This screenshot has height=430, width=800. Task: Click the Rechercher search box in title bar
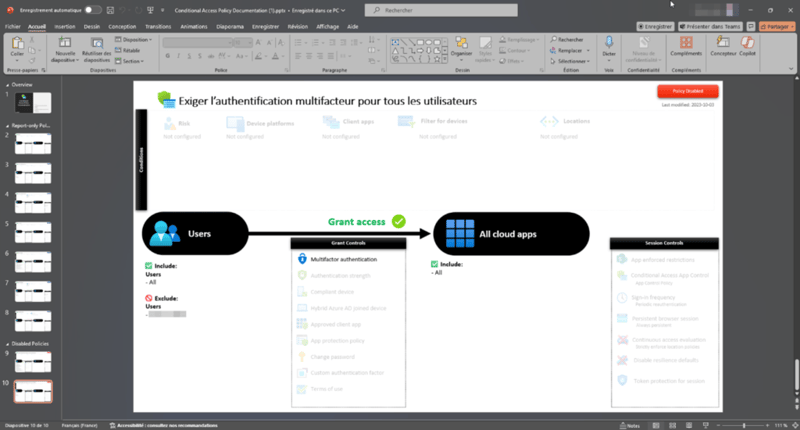pos(435,9)
